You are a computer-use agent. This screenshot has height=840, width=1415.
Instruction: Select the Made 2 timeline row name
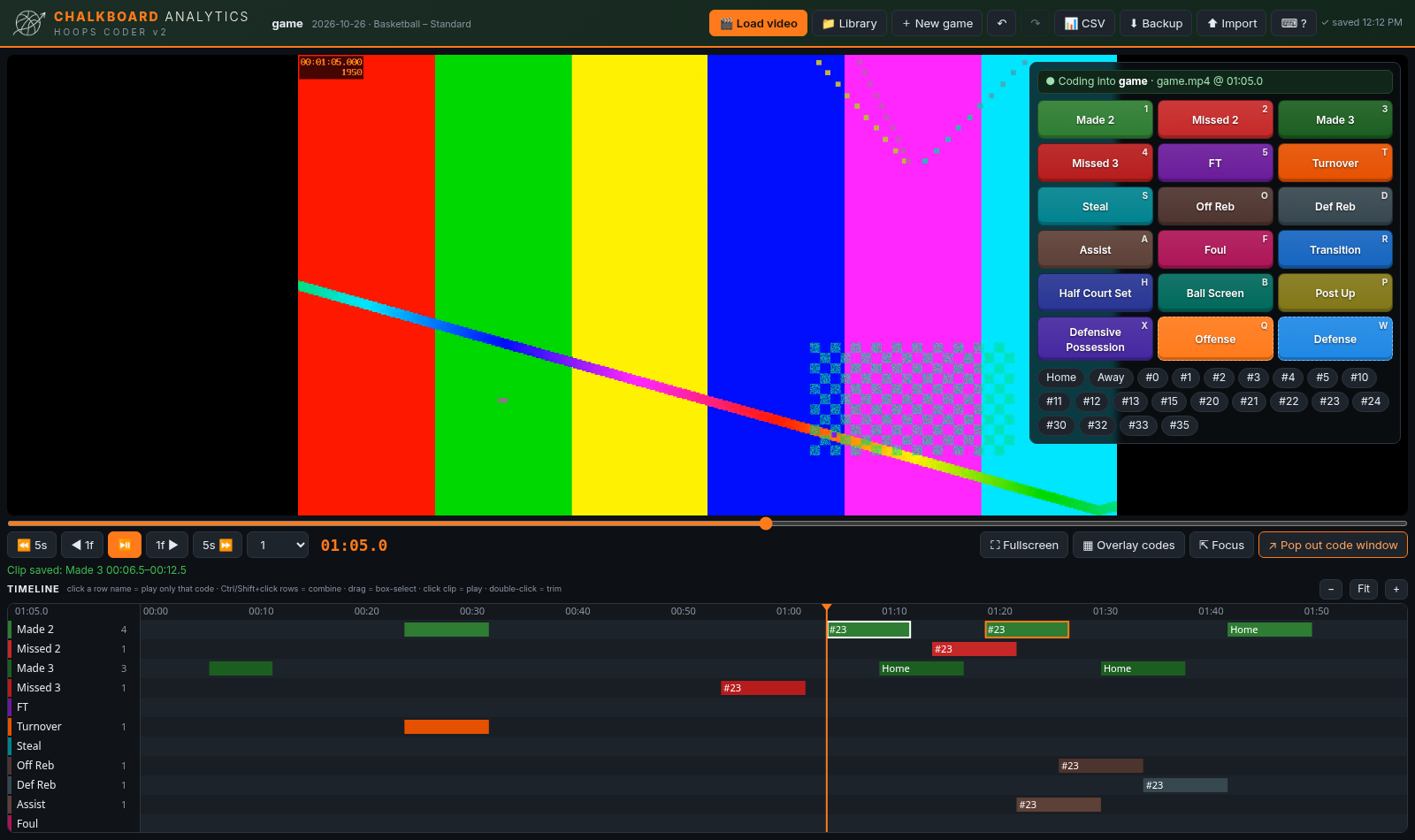click(35, 630)
